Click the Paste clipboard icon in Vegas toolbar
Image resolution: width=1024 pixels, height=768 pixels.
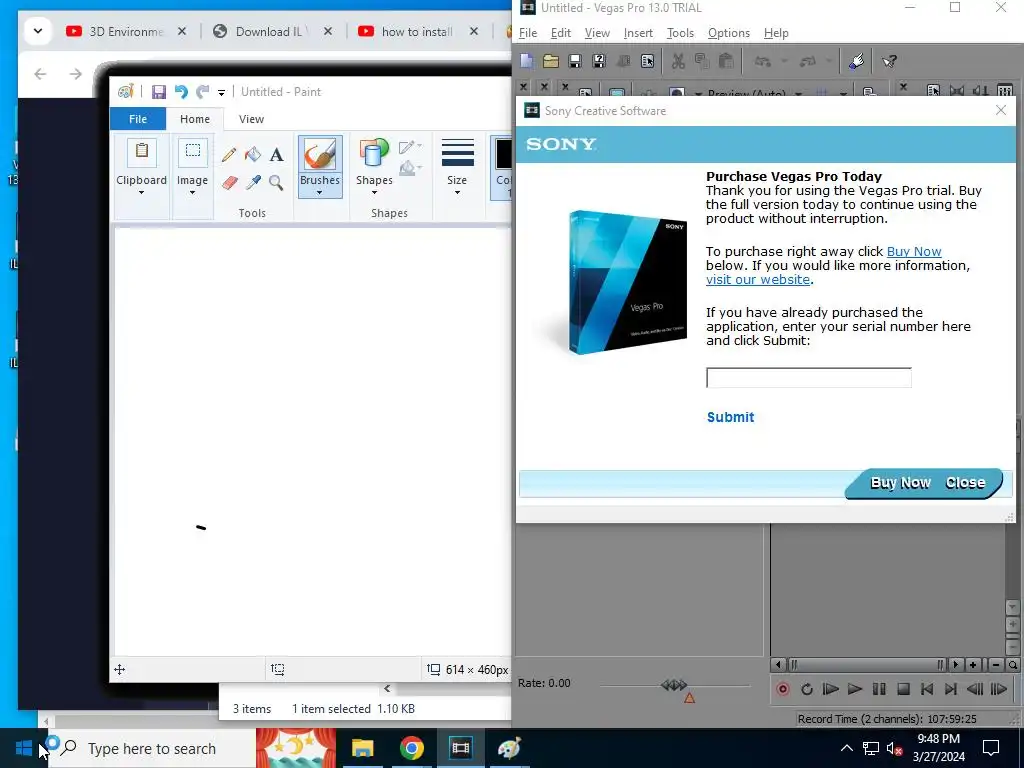pos(726,61)
